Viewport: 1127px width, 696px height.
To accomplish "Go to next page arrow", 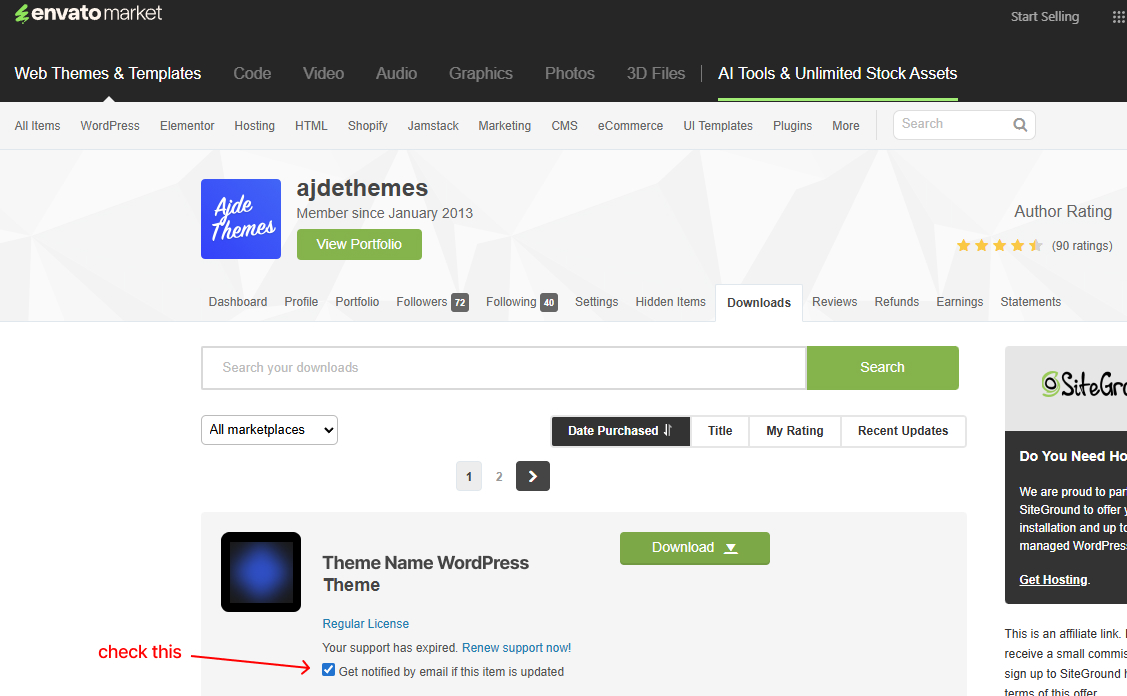I will pos(532,476).
